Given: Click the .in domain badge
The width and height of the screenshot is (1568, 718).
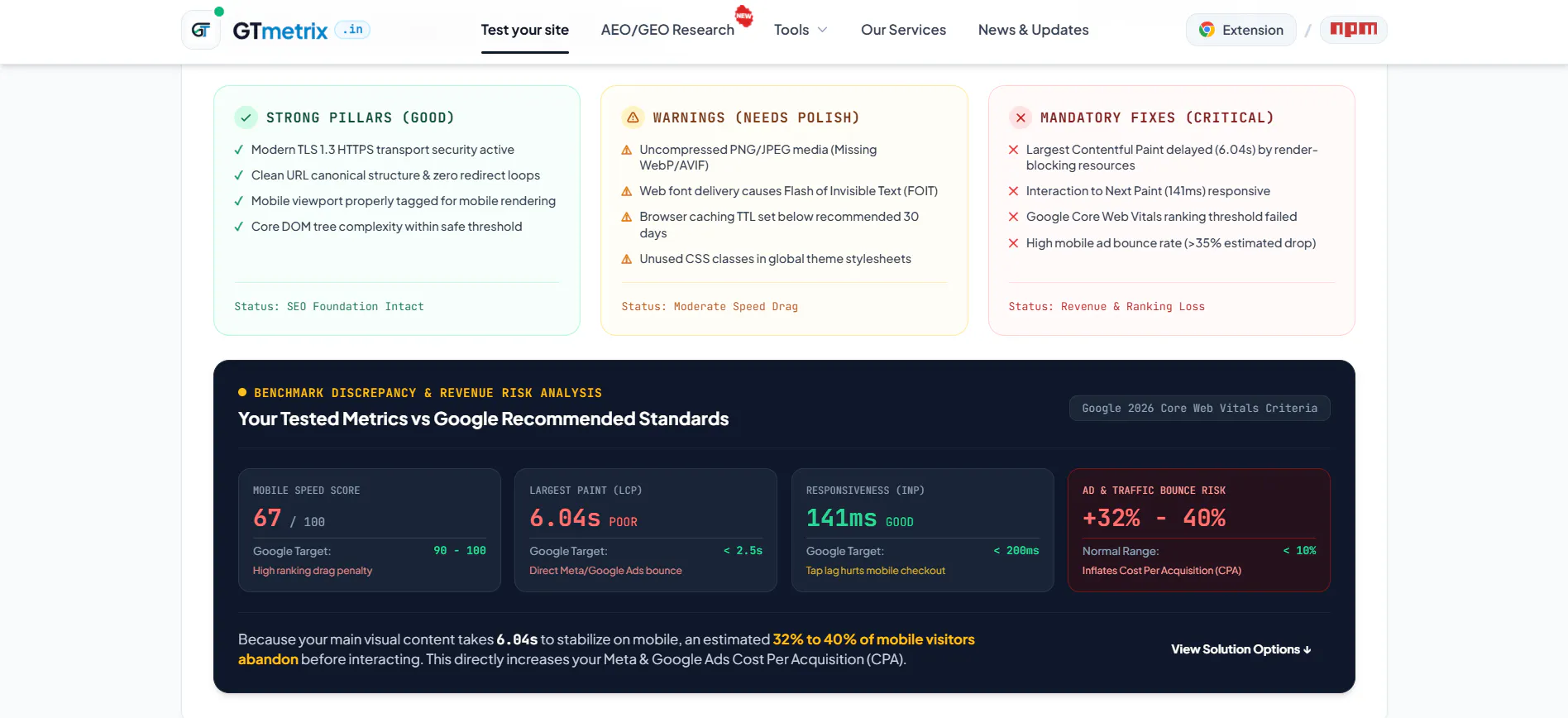Looking at the screenshot, I should [x=352, y=30].
